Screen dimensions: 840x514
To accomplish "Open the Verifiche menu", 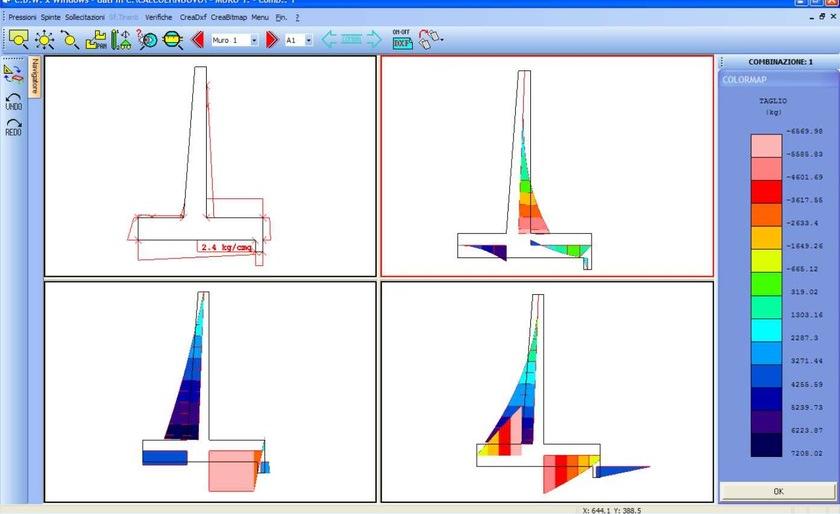I will point(158,18).
